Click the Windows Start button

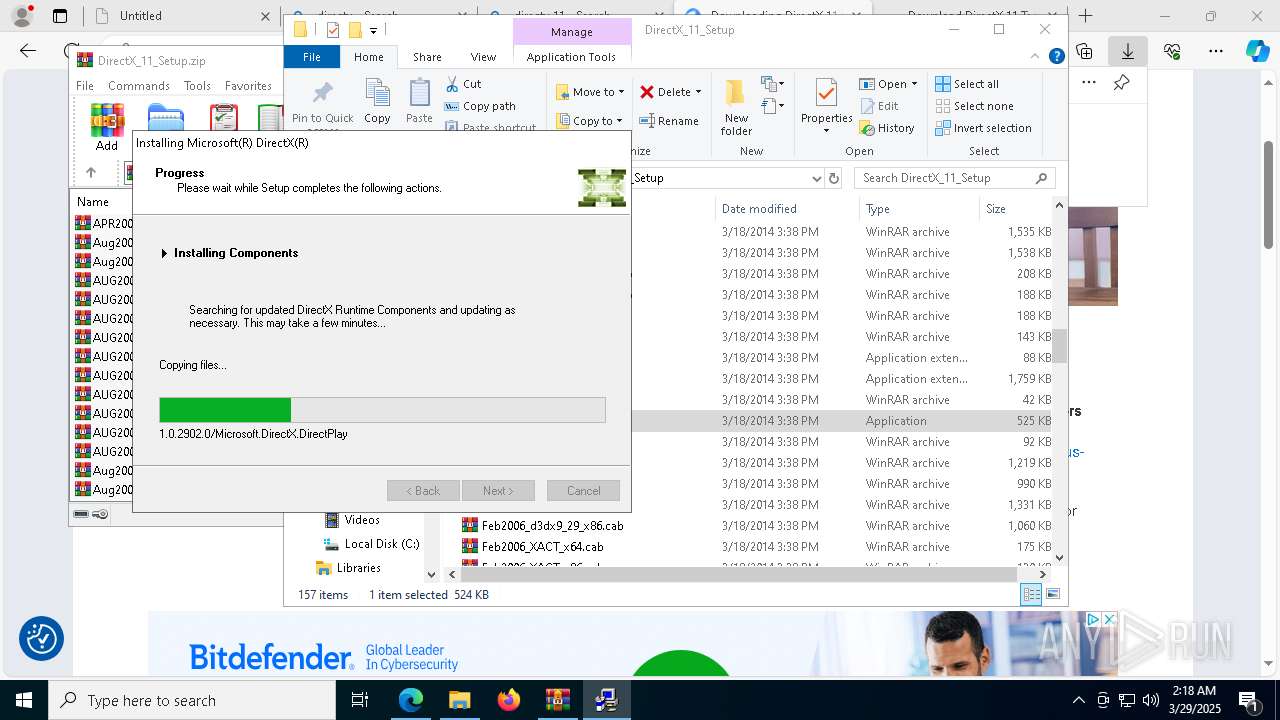[x=24, y=700]
